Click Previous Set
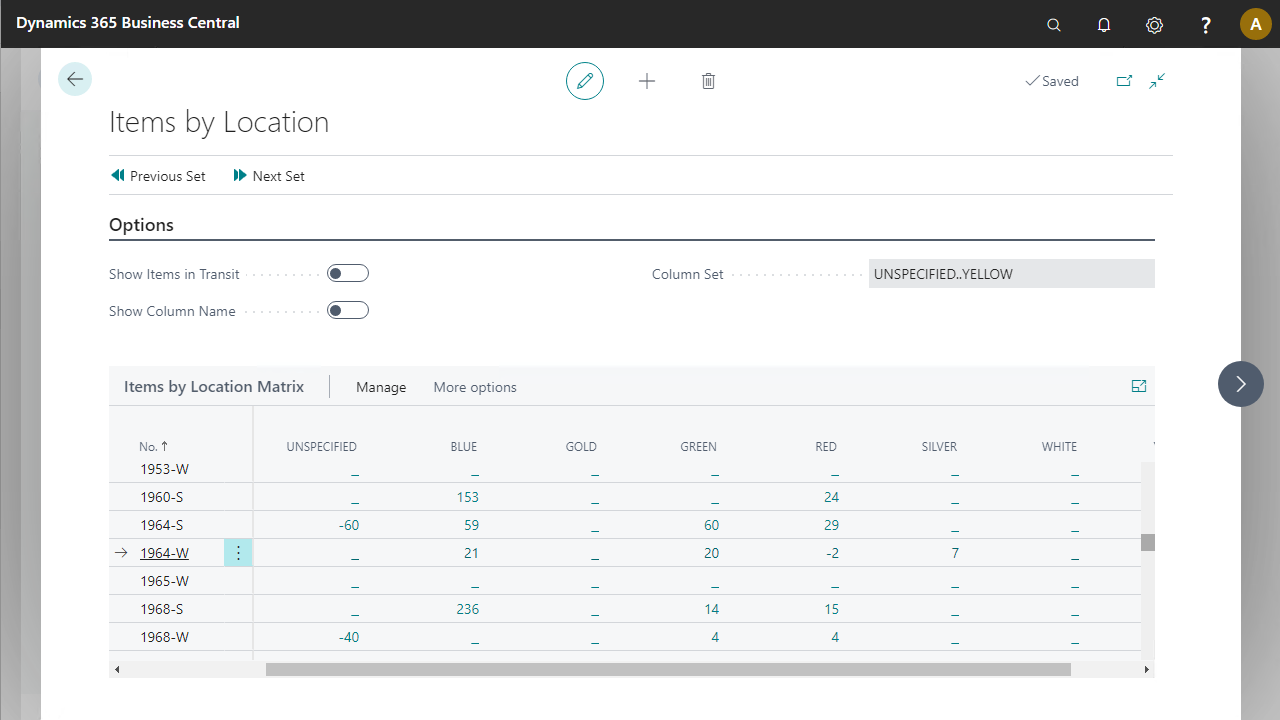Screen dimensions: 1280x720 click(158, 176)
